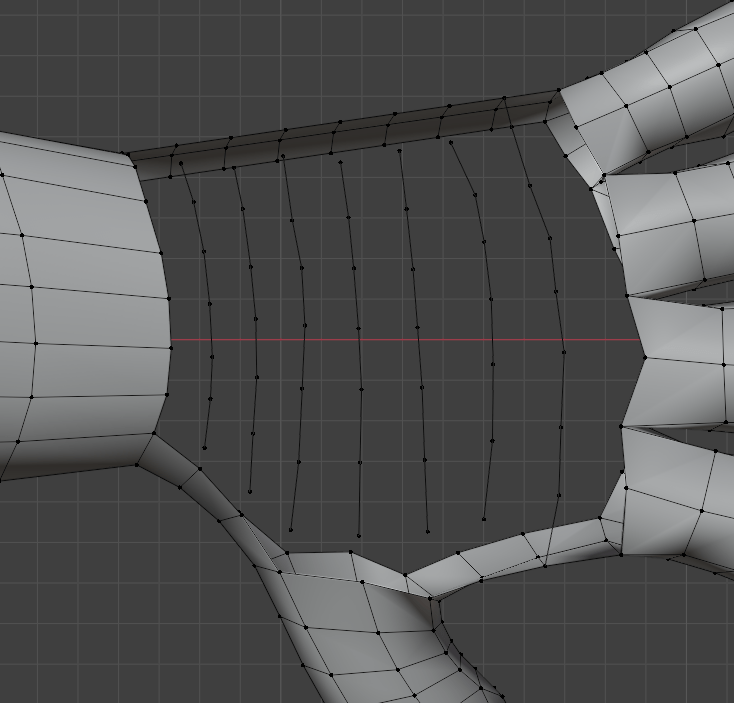Pick bottom end vertex of the rightmost loose edge strip

(546, 563)
